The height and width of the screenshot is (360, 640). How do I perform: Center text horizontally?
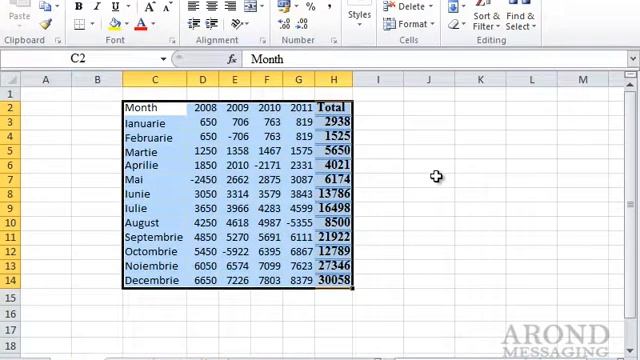pyautogui.click(x=212, y=6)
